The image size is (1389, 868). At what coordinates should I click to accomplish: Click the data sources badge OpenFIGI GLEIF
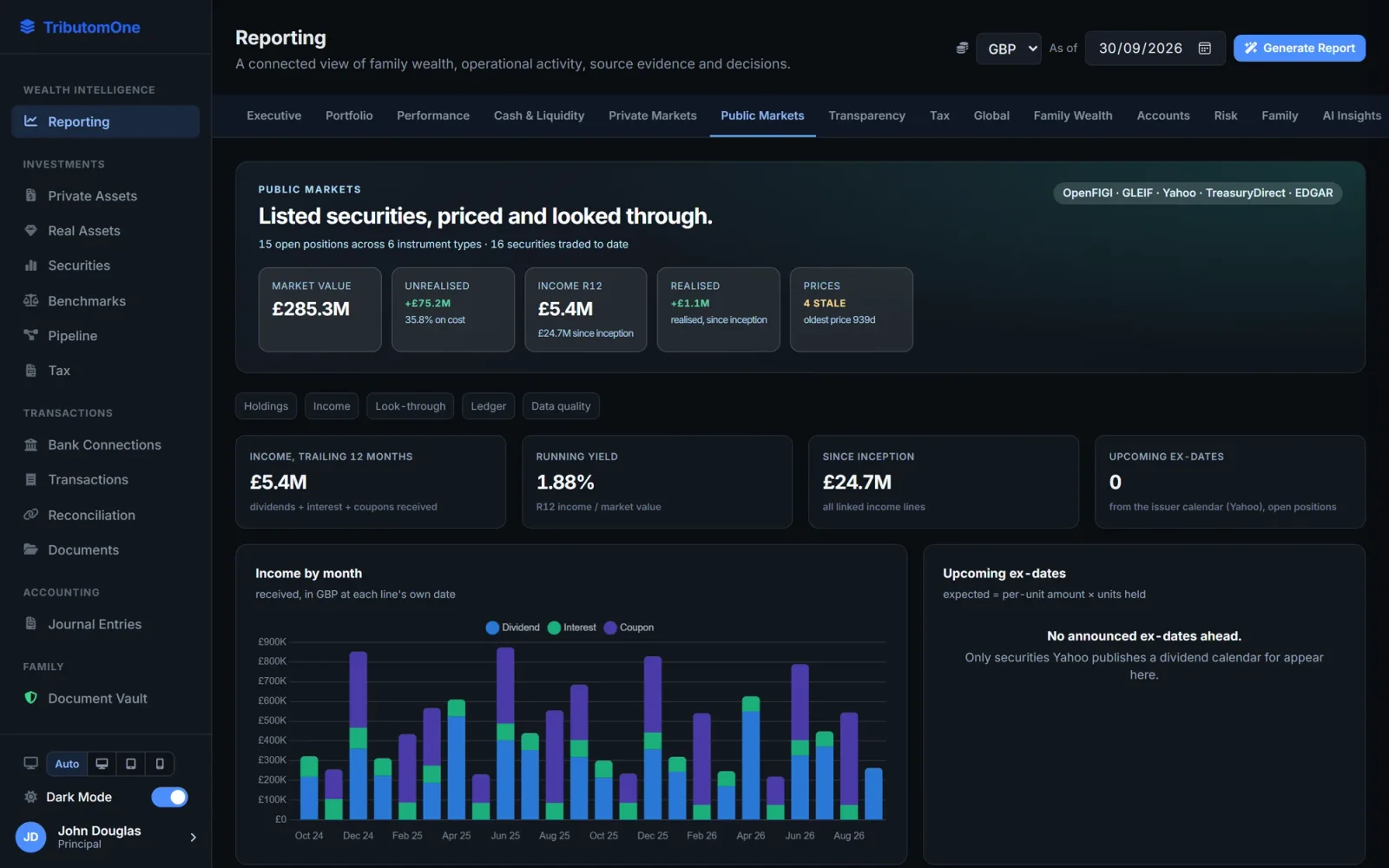(1197, 193)
